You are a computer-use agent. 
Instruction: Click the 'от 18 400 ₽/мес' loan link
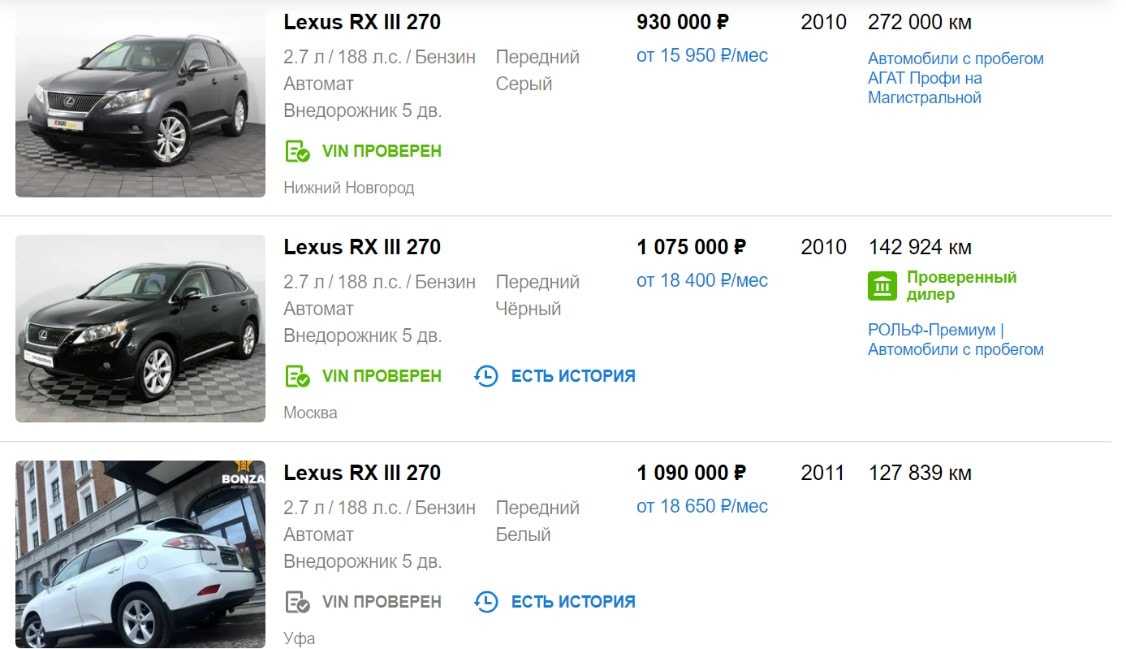tap(702, 281)
